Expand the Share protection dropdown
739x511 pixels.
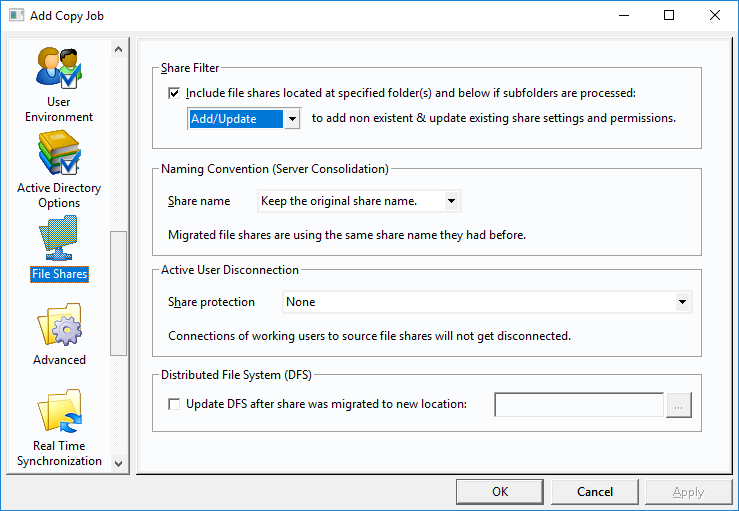coord(682,302)
